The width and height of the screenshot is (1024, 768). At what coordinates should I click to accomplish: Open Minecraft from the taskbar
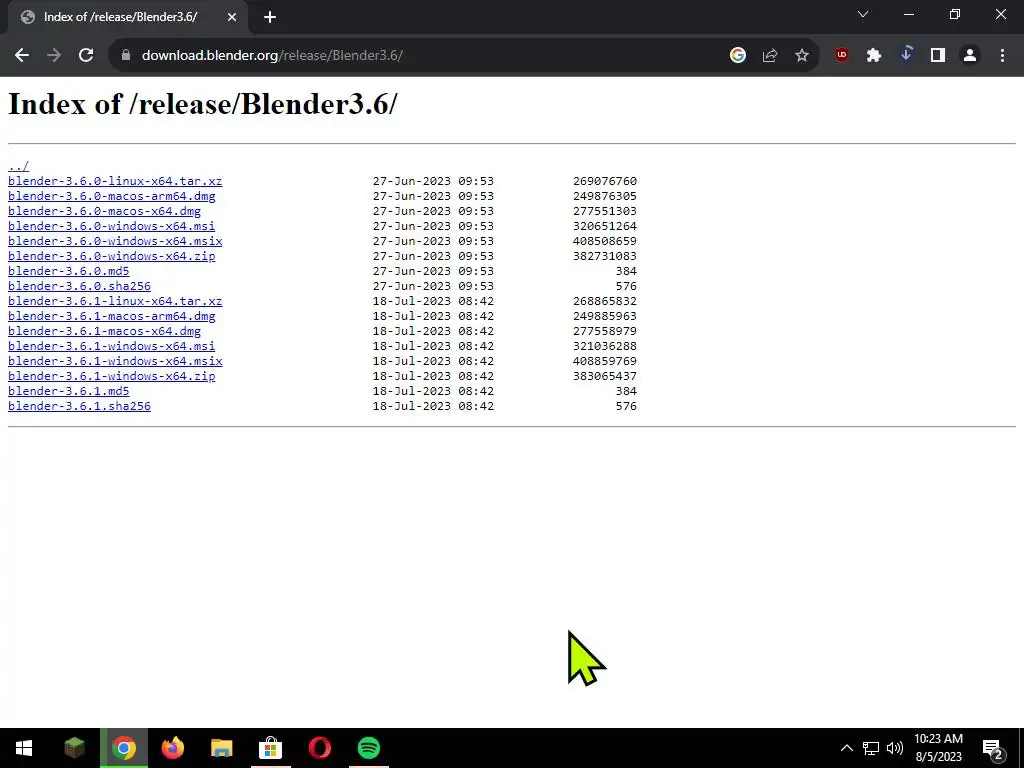coord(74,748)
